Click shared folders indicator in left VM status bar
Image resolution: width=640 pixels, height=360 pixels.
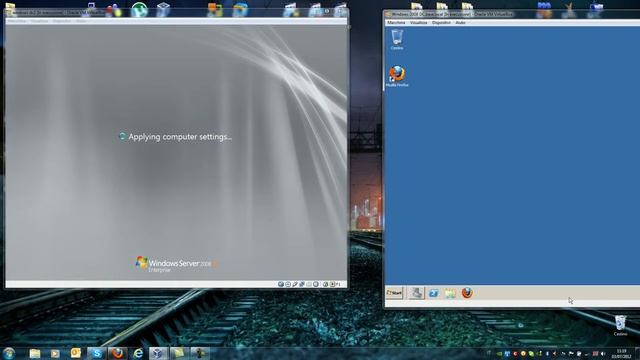[309, 284]
